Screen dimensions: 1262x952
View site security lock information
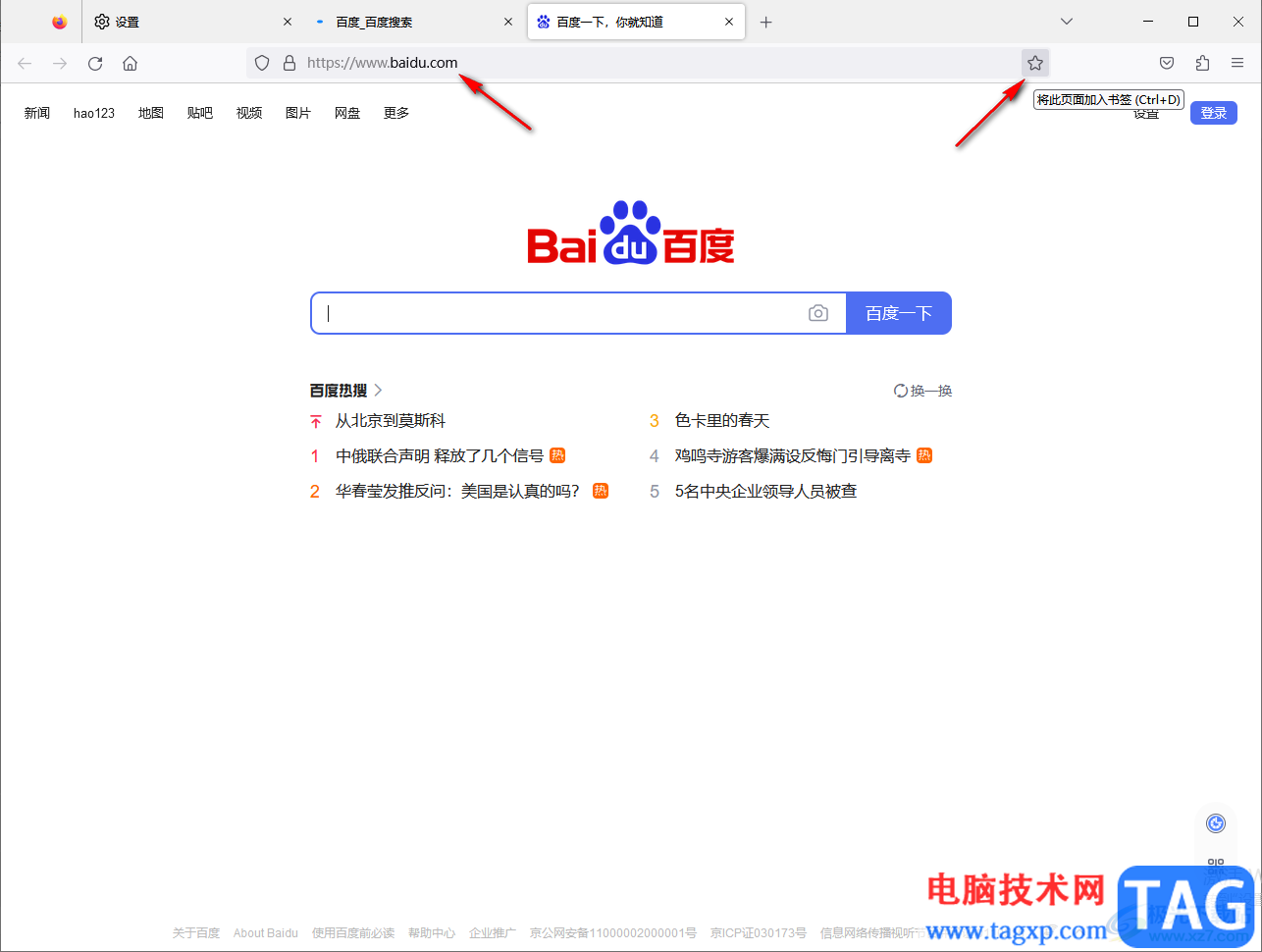coord(289,63)
